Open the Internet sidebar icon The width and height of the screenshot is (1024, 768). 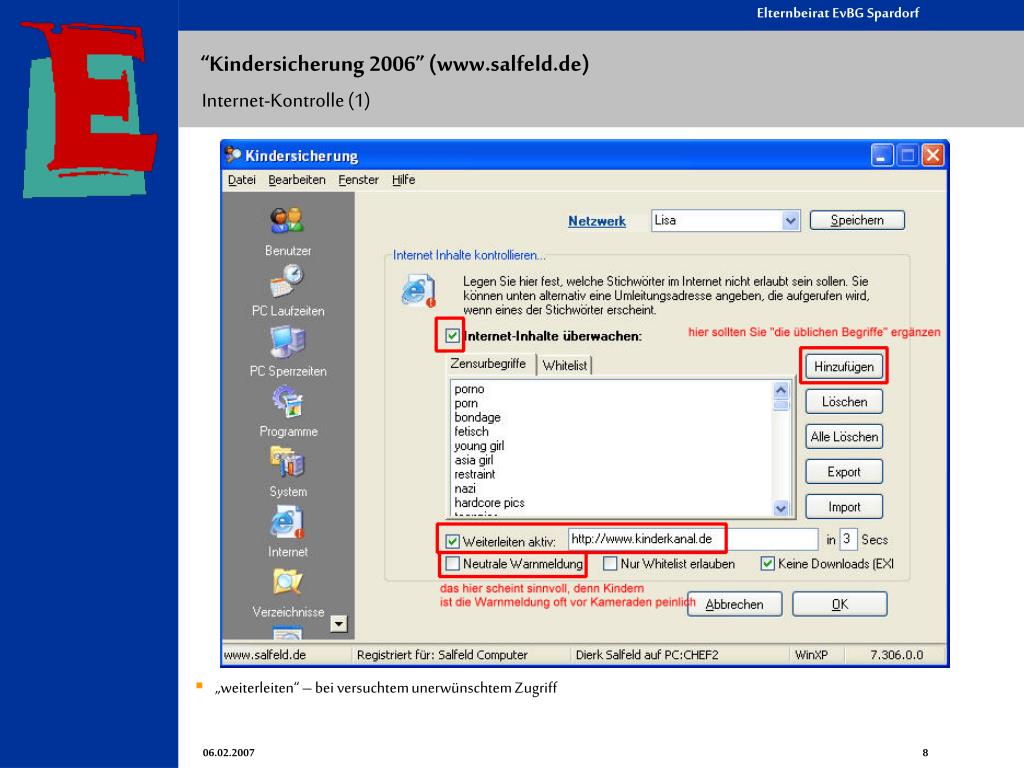287,522
